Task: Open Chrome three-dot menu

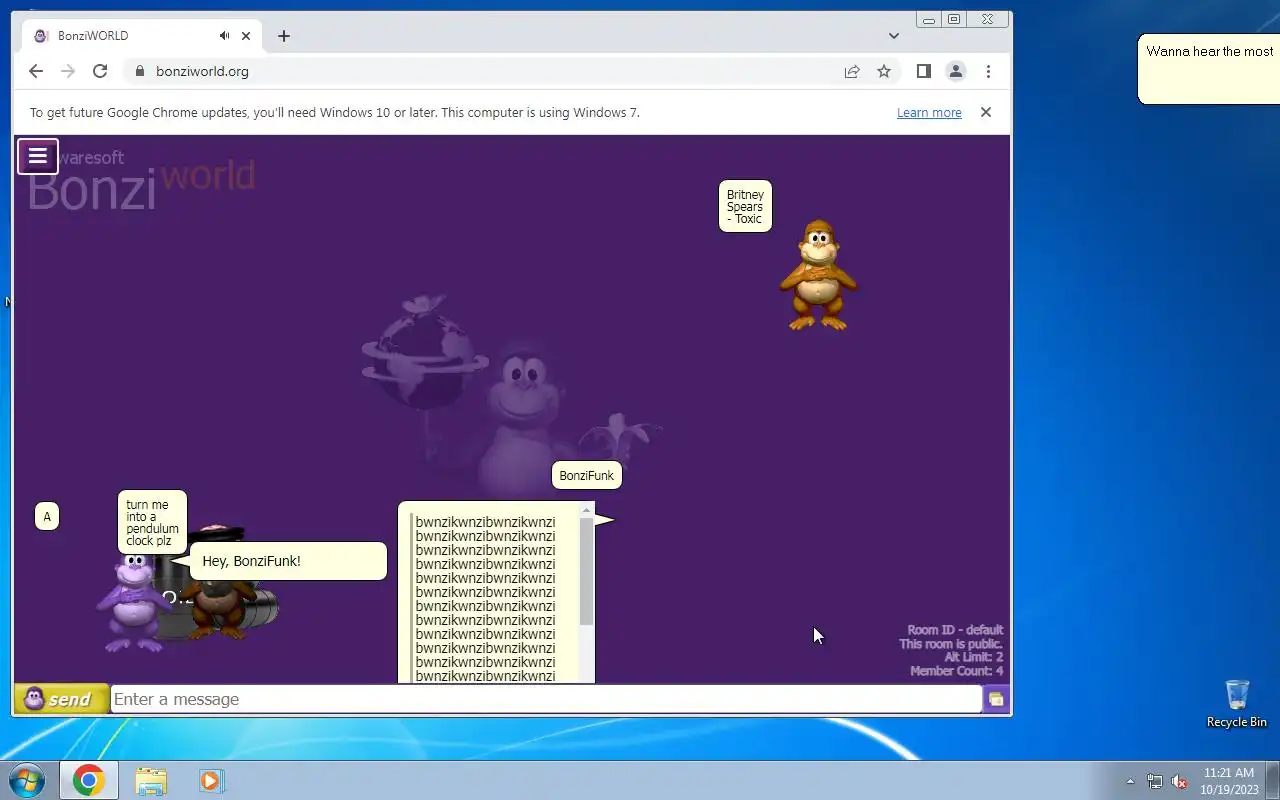Action: tap(988, 71)
